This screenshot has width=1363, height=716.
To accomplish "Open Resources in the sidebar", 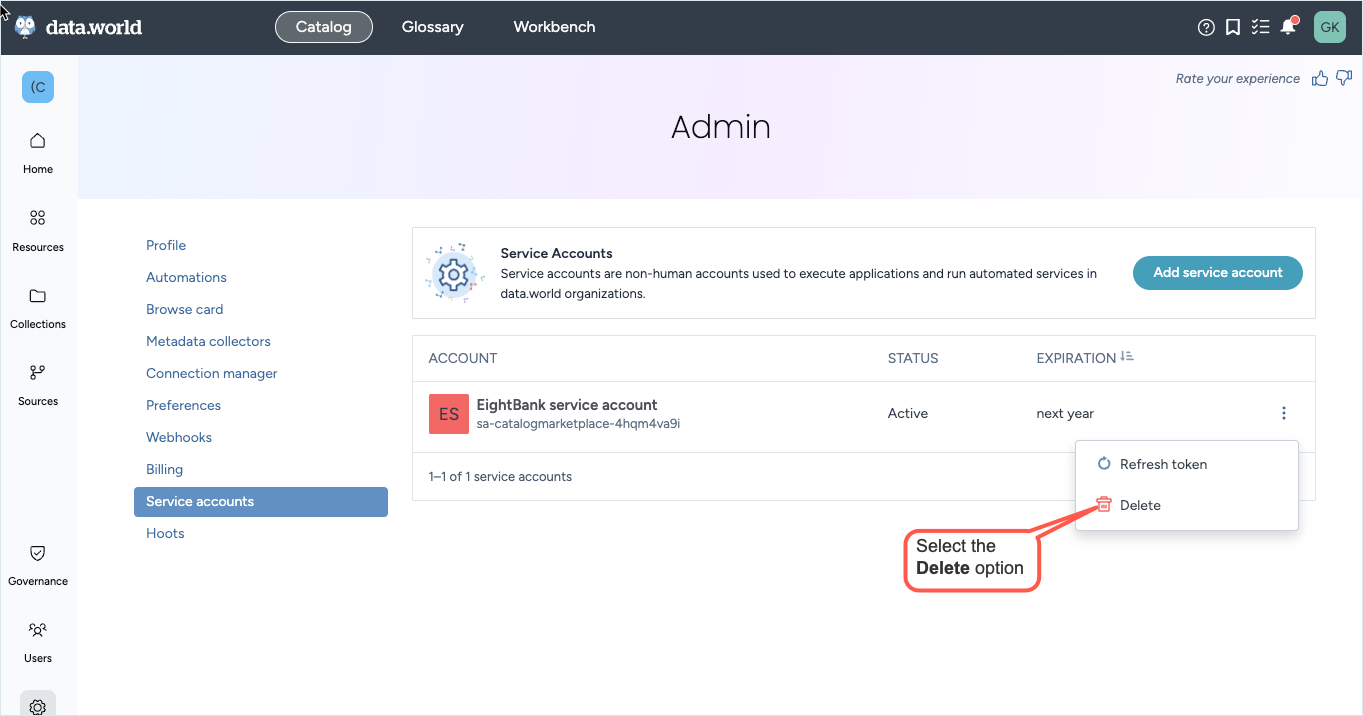I will 38,230.
